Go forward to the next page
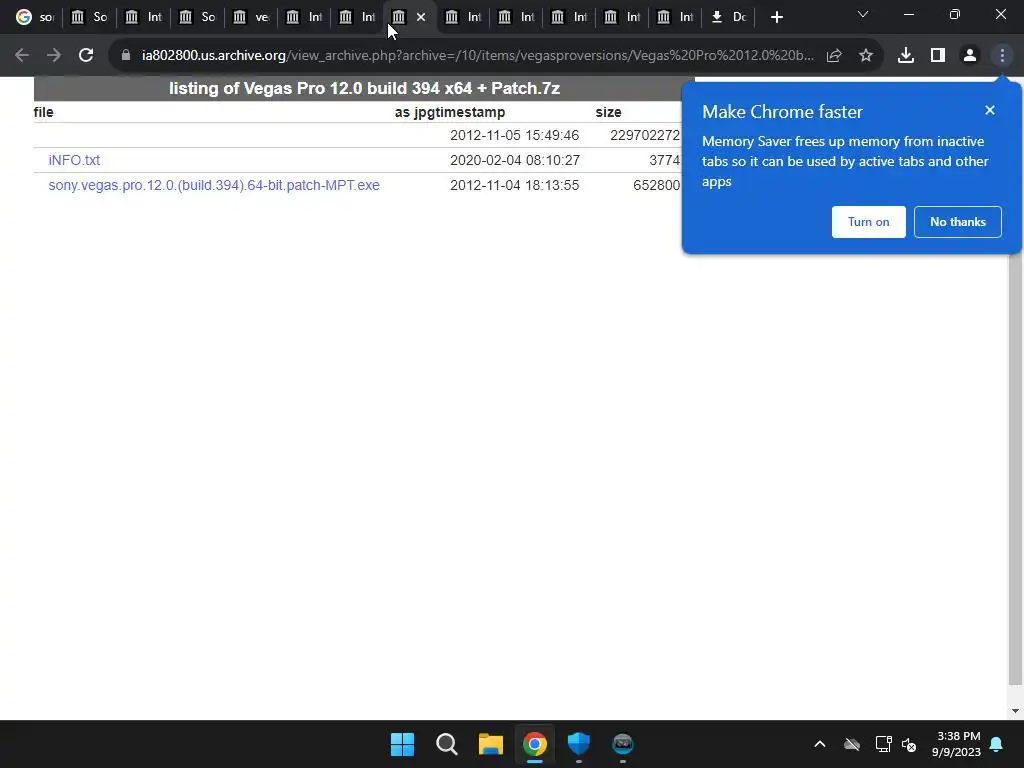This screenshot has height=768, width=1024. coord(54,56)
